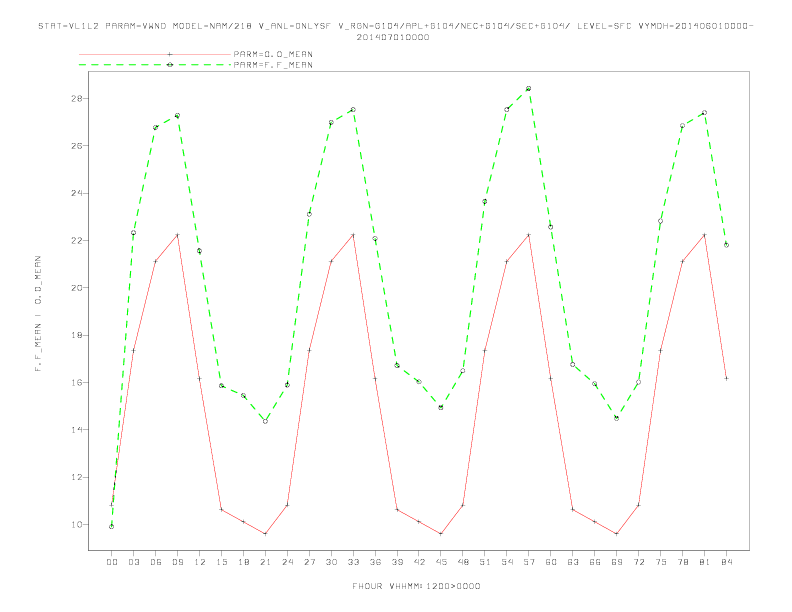Click x-axis tick label 84
Viewport: 792px width, 612px height.
click(726, 562)
